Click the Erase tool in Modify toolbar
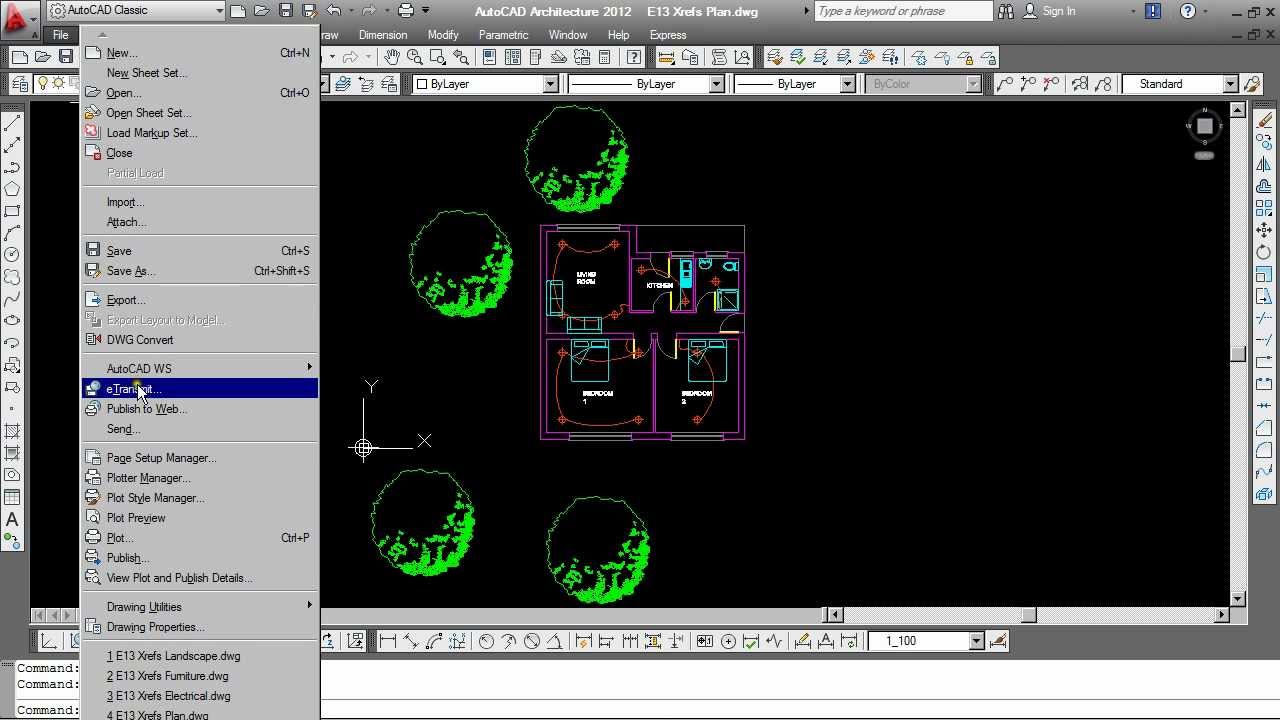 [x=1264, y=121]
